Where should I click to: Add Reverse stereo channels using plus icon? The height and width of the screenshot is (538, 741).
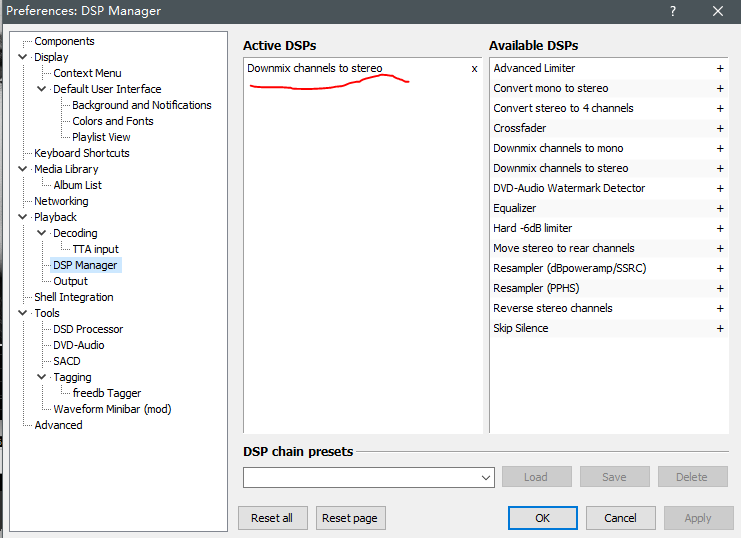pos(719,309)
